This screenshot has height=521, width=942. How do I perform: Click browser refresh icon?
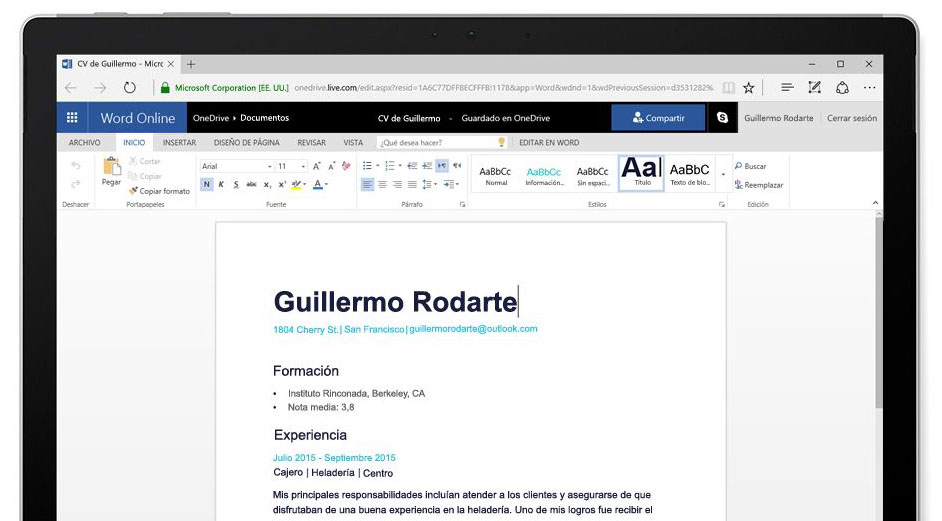pyautogui.click(x=130, y=88)
